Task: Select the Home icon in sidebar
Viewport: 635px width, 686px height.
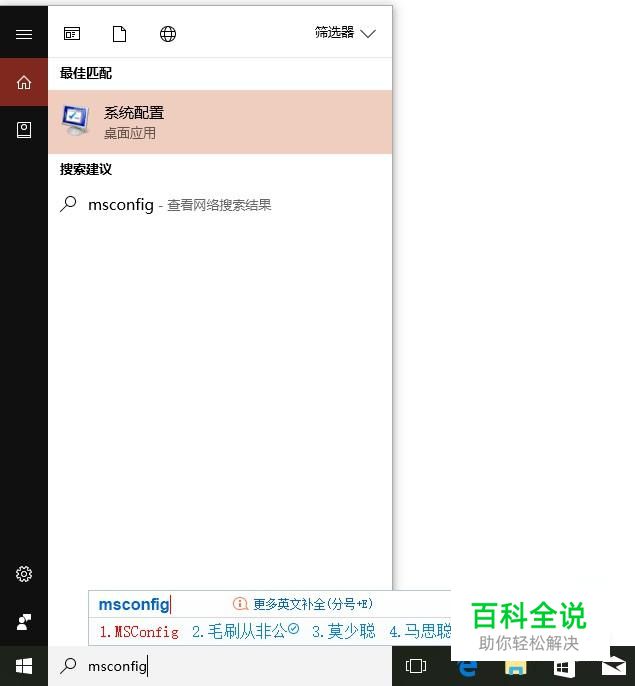Action: [x=24, y=82]
